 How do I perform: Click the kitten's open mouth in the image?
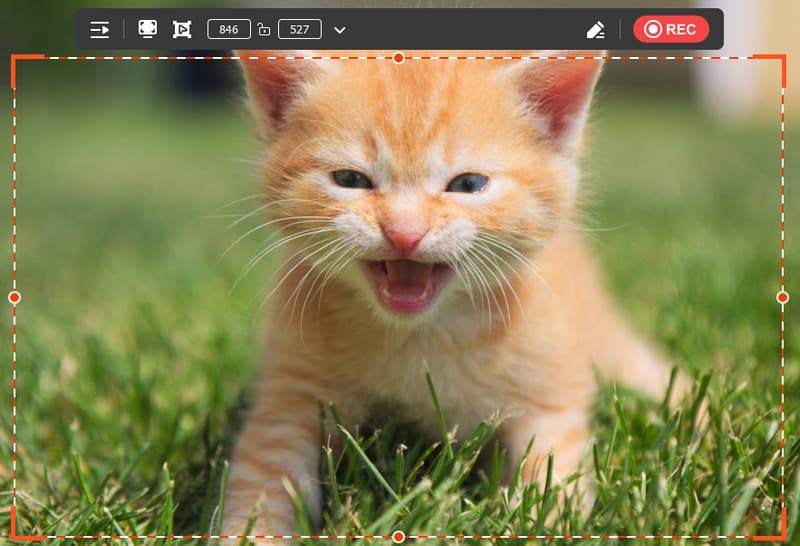[403, 283]
